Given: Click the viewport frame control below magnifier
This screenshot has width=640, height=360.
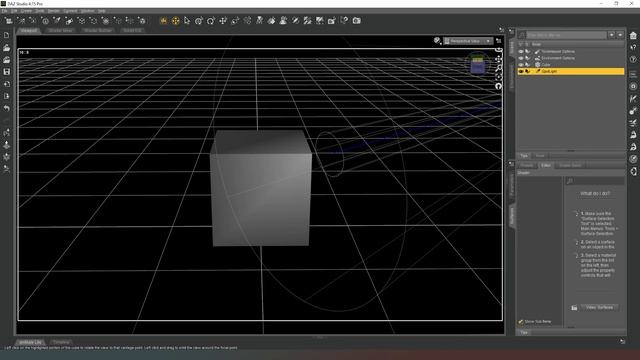Looking at the screenshot, I should [498, 77].
